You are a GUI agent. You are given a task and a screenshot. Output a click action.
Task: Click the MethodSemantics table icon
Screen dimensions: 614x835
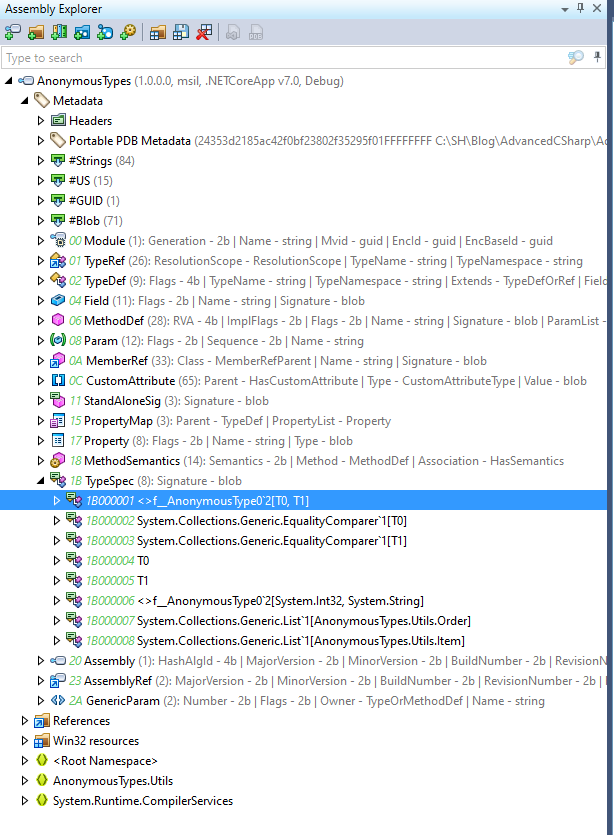pyautogui.click(x=58, y=460)
